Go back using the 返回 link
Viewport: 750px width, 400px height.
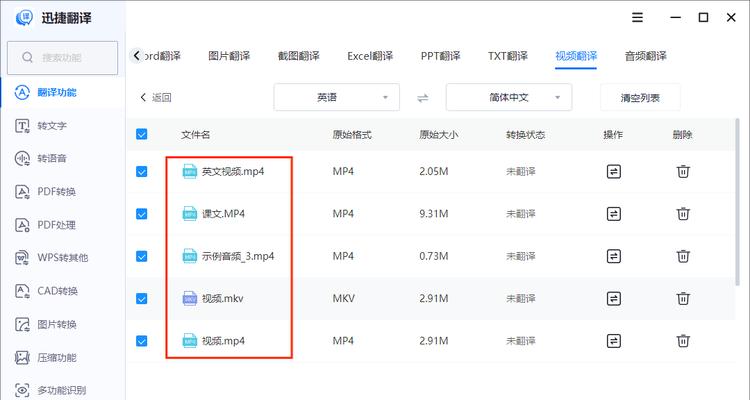[x=155, y=97]
